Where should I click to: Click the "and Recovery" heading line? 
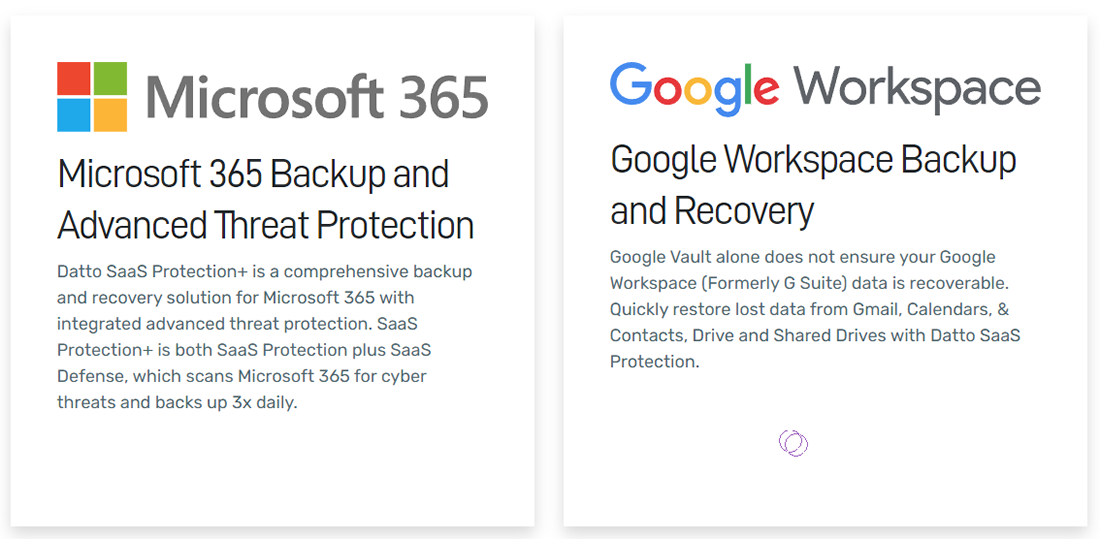(712, 211)
